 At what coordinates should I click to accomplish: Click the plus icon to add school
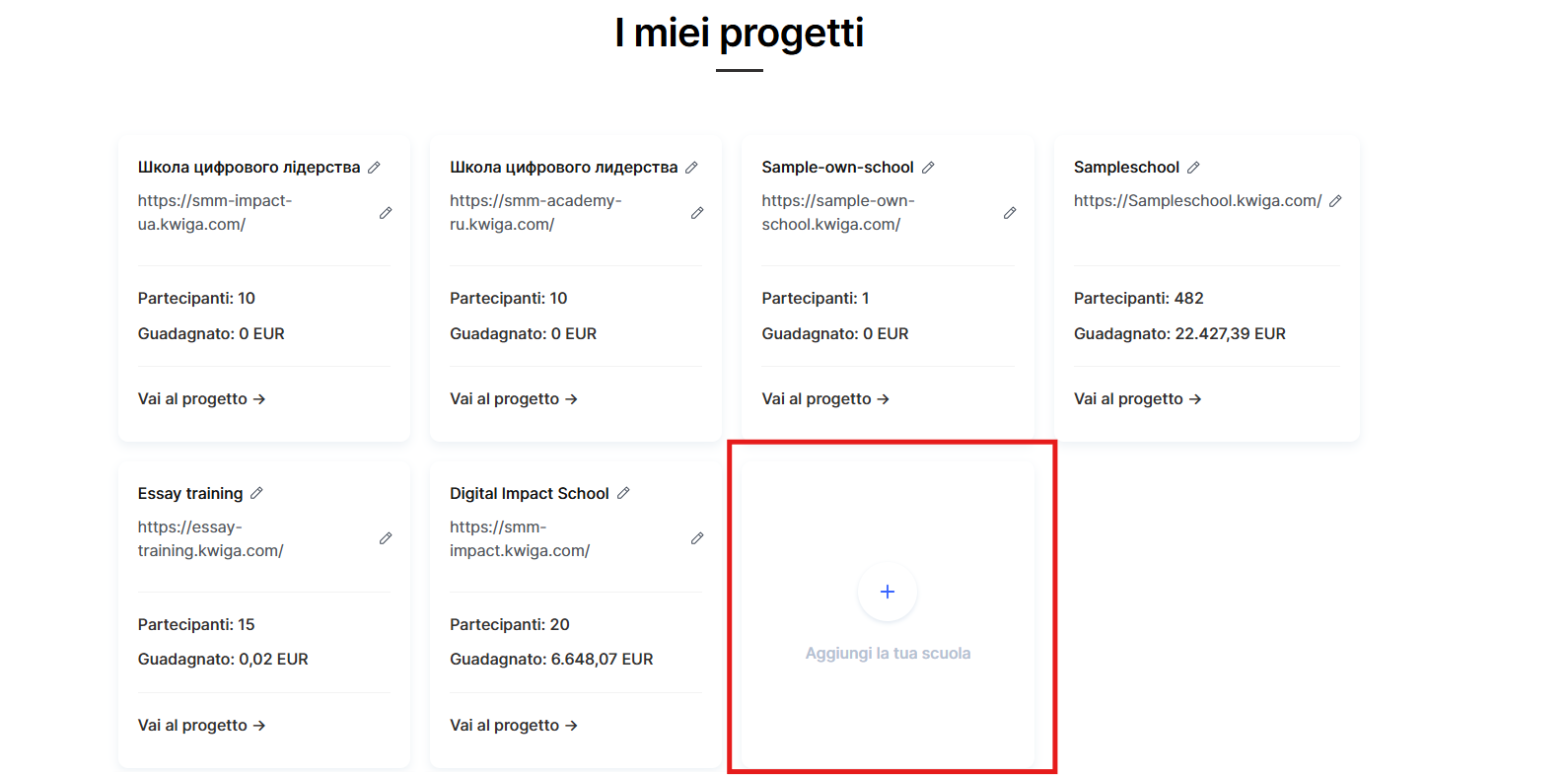888,592
